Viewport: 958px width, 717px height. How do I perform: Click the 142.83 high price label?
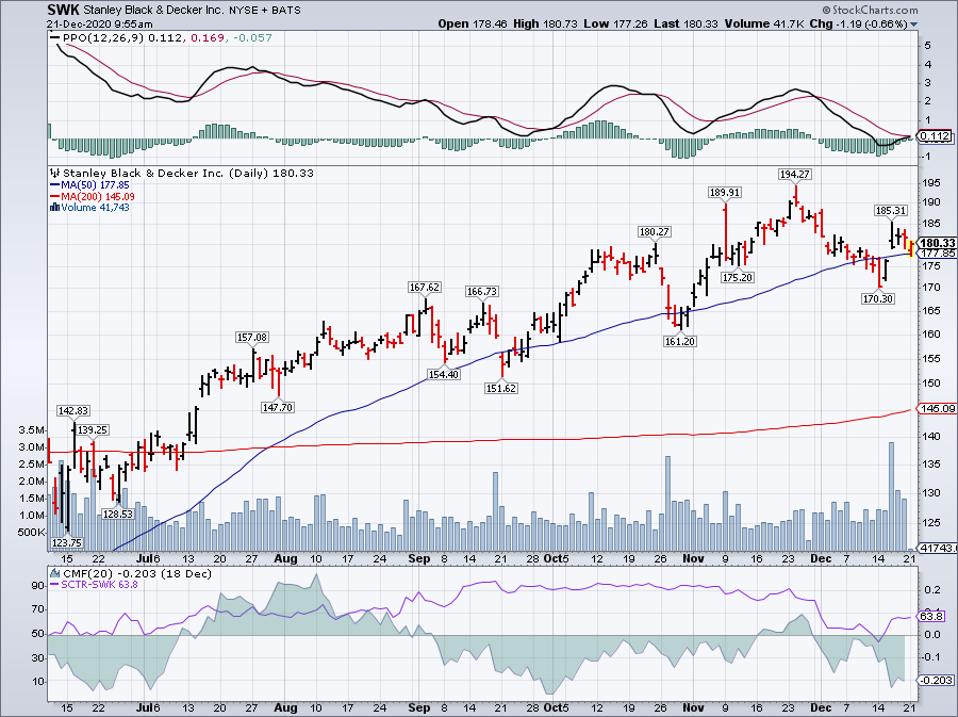[x=73, y=411]
